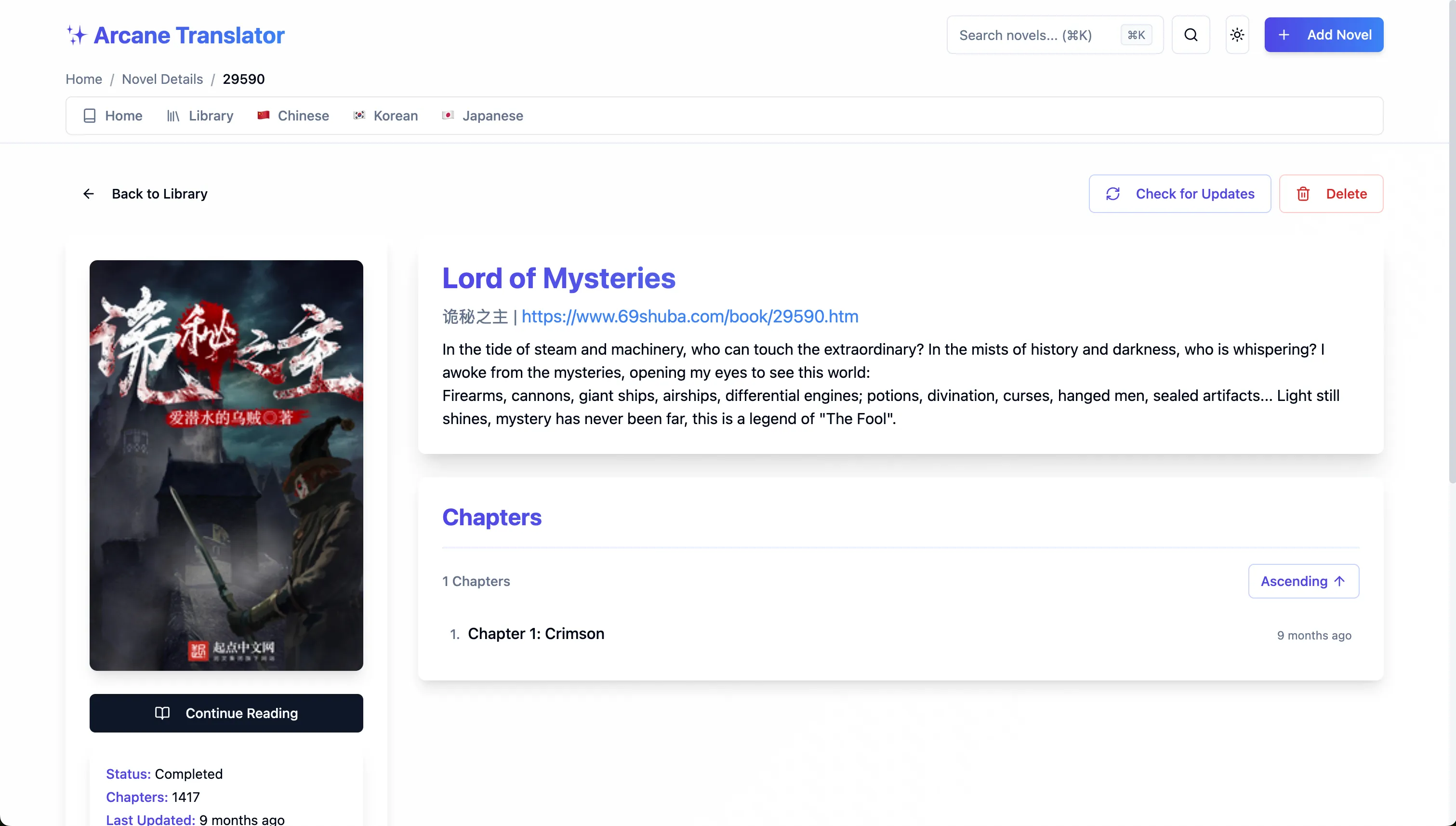Image resolution: width=1456 pixels, height=826 pixels.
Task: Click the Lord of Mysteries cover image
Action: [226, 465]
